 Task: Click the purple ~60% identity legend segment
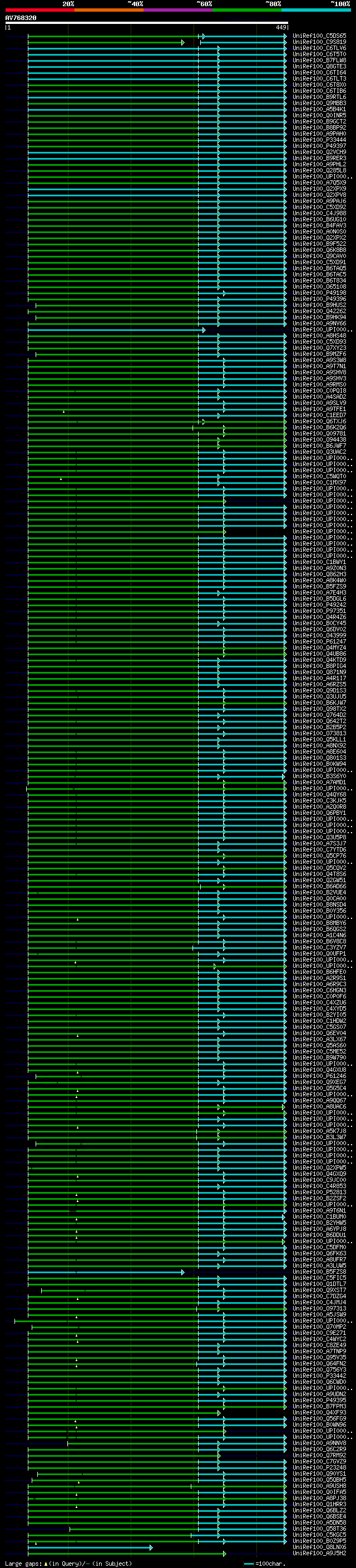pyautogui.click(x=179, y=10)
